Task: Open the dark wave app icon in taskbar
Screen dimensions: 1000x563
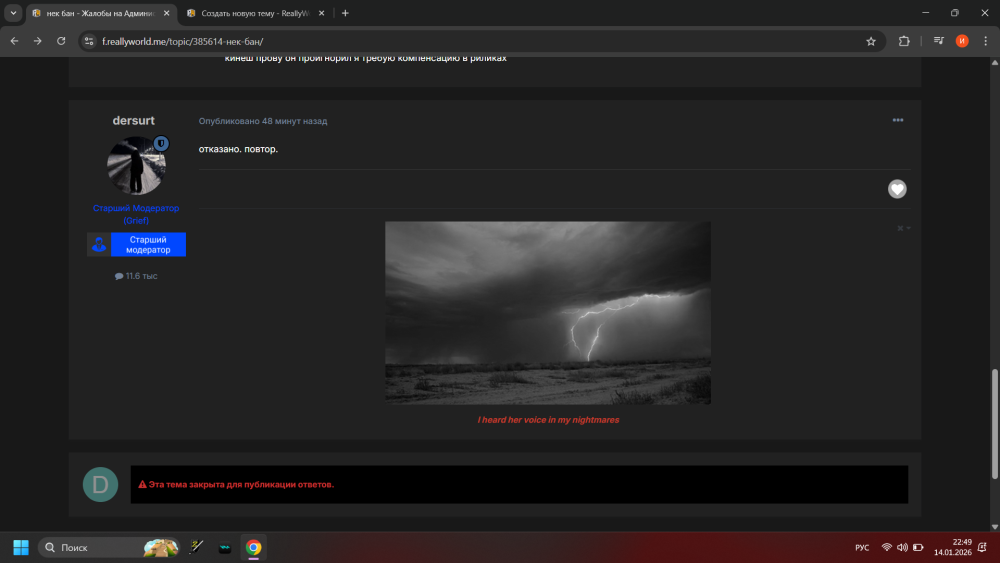Action: (224, 548)
